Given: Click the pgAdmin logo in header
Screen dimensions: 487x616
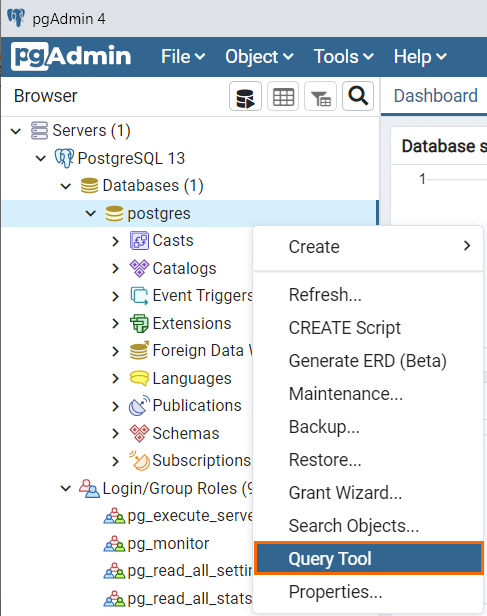Looking at the screenshot, I should click(x=71, y=57).
